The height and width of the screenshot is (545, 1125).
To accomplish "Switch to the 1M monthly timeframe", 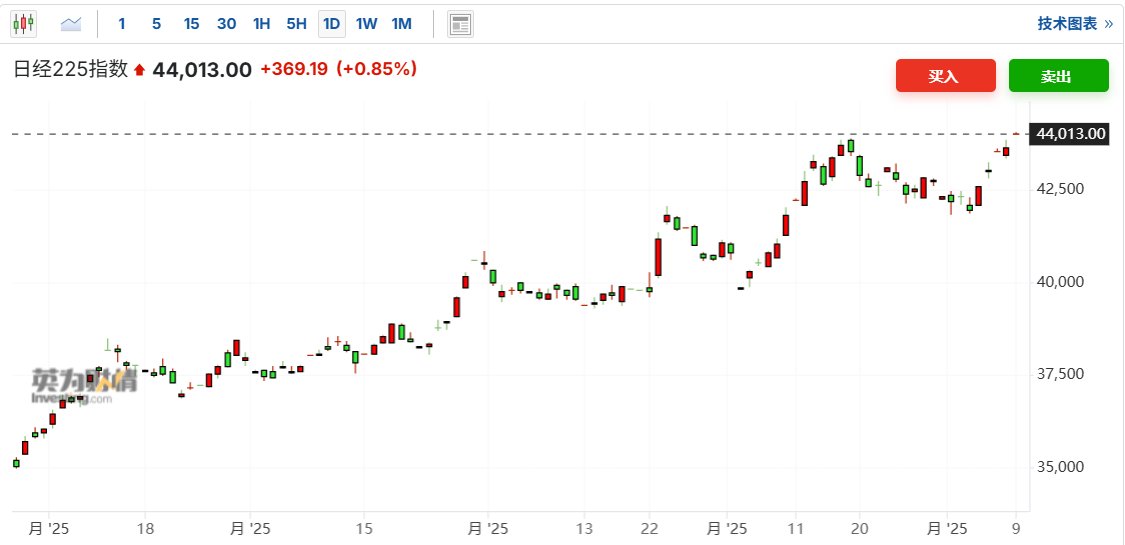I will (x=402, y=24).
